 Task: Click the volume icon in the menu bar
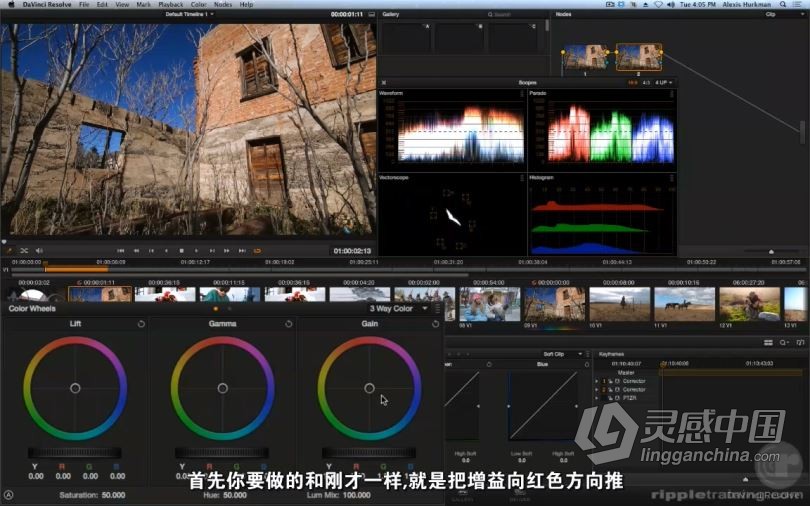pos(671,4)
